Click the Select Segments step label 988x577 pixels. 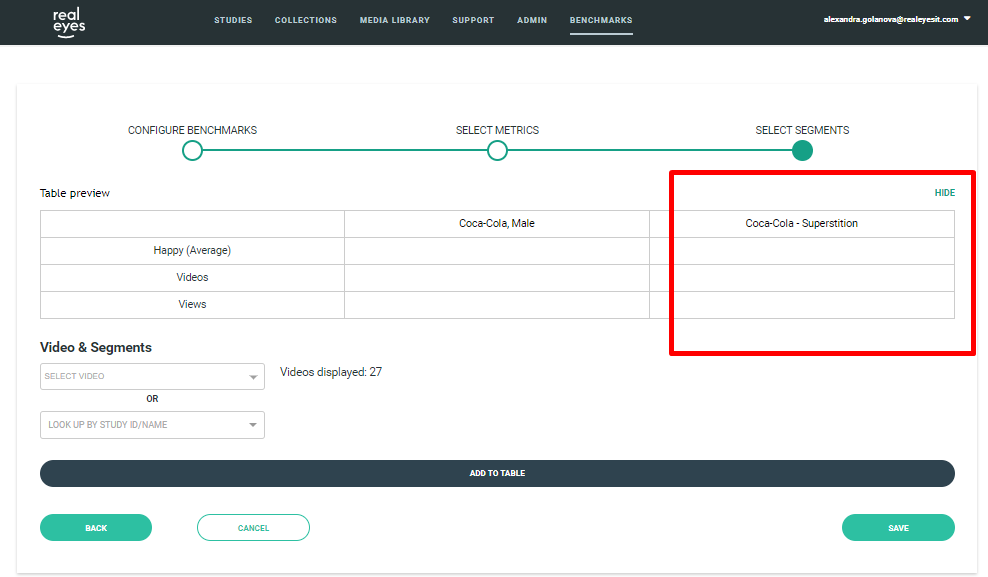pos(802,130)
